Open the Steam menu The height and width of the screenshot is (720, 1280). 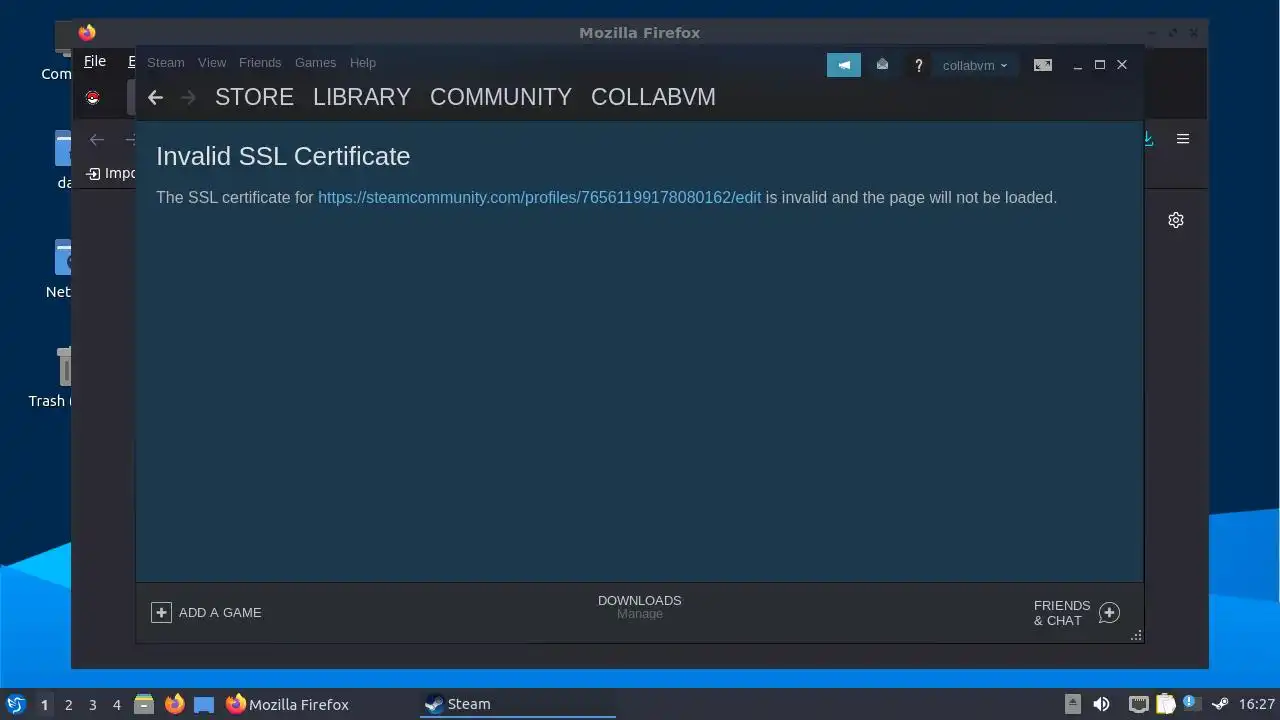[166, 62]
